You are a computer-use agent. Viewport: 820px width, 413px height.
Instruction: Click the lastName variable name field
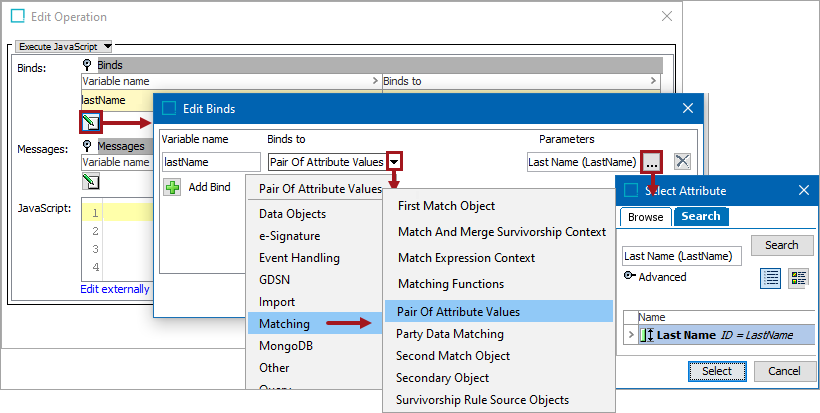coord(210,161)
